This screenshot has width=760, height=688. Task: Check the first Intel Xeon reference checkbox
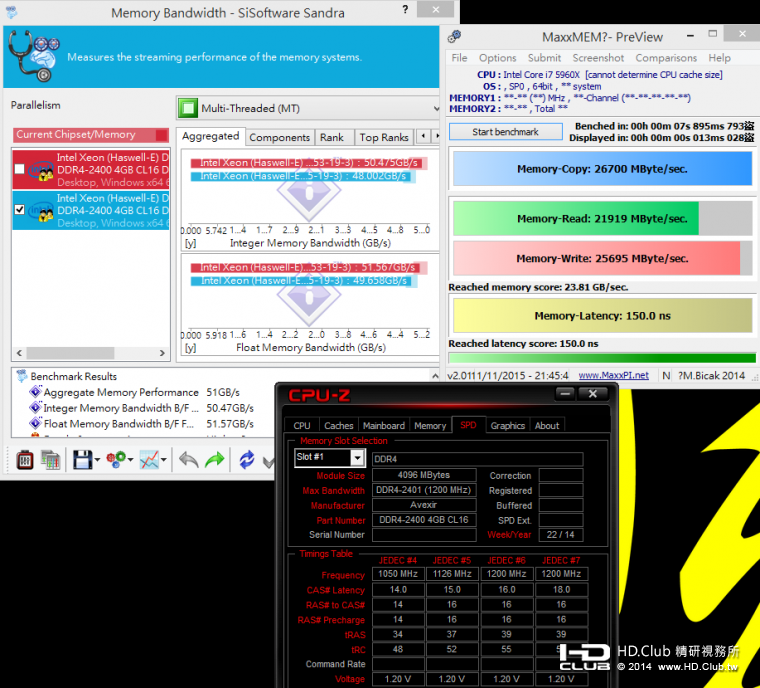click(20, 169)
